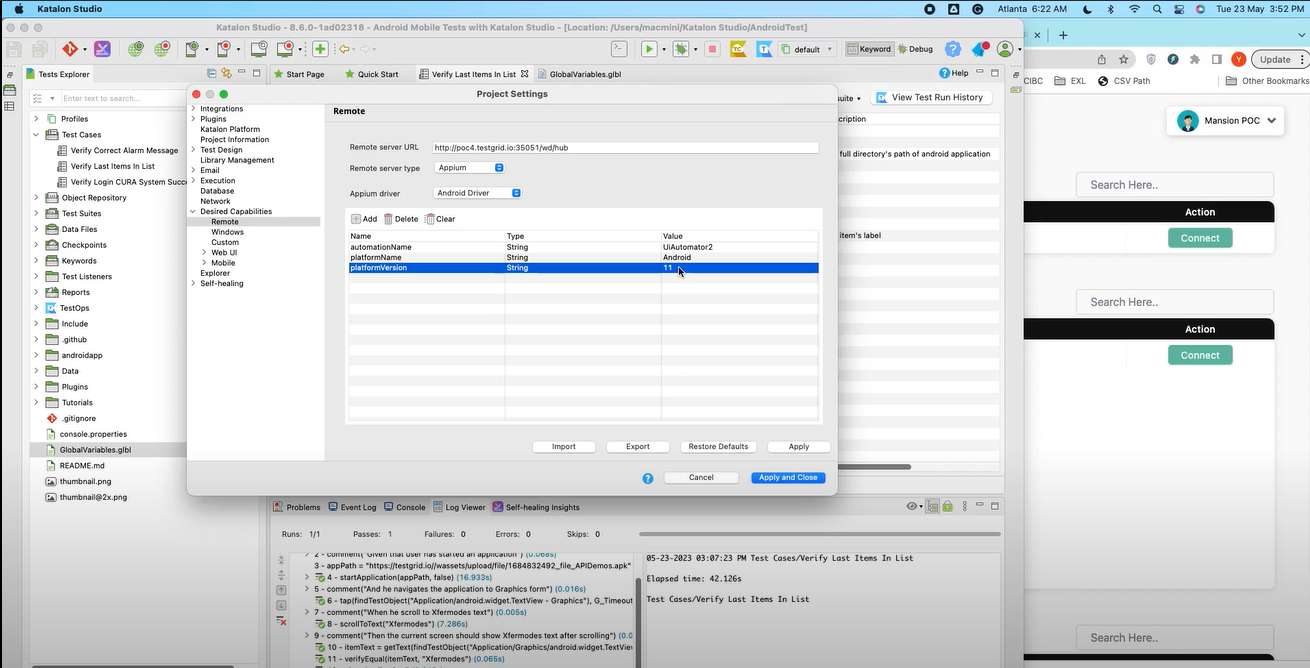Viewport: 1310px width, 668px height.
Task: Expand the Integrations node in settings tree
Action: coord(193,109)
